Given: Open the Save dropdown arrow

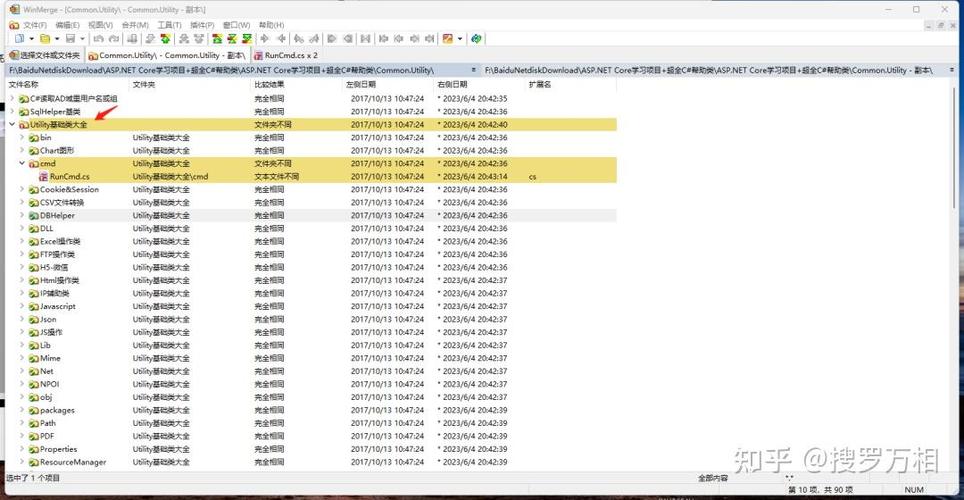Looking at the screenshot, I should pos(82,39).
